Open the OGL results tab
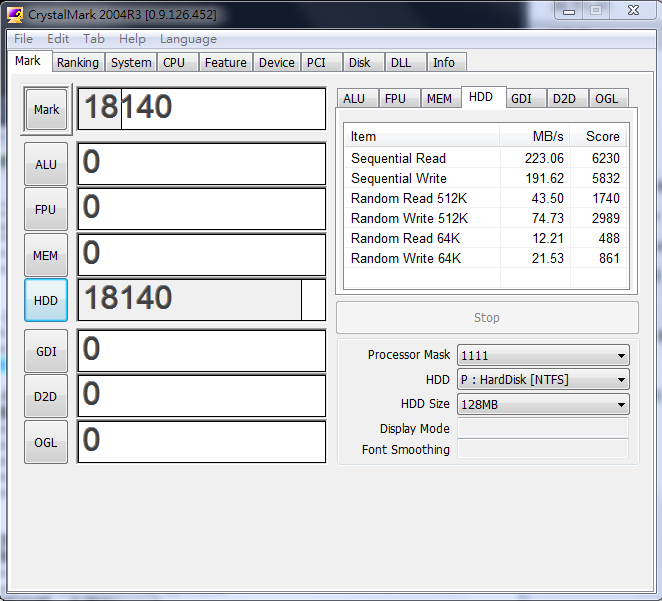The width and height of the screenshot is (662, 601). (608, 98)
